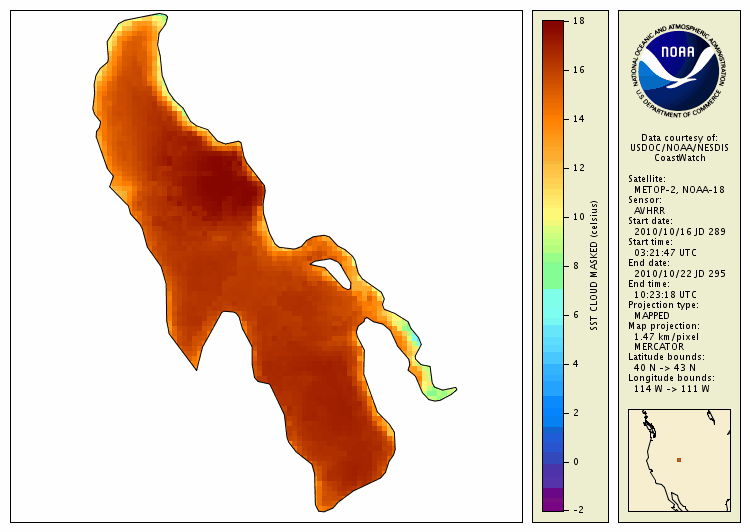Image resolution: width=750 pixels, height=532 pixels.
Task: Click the 'Satellite:' label
Action: tap(646, 179)
